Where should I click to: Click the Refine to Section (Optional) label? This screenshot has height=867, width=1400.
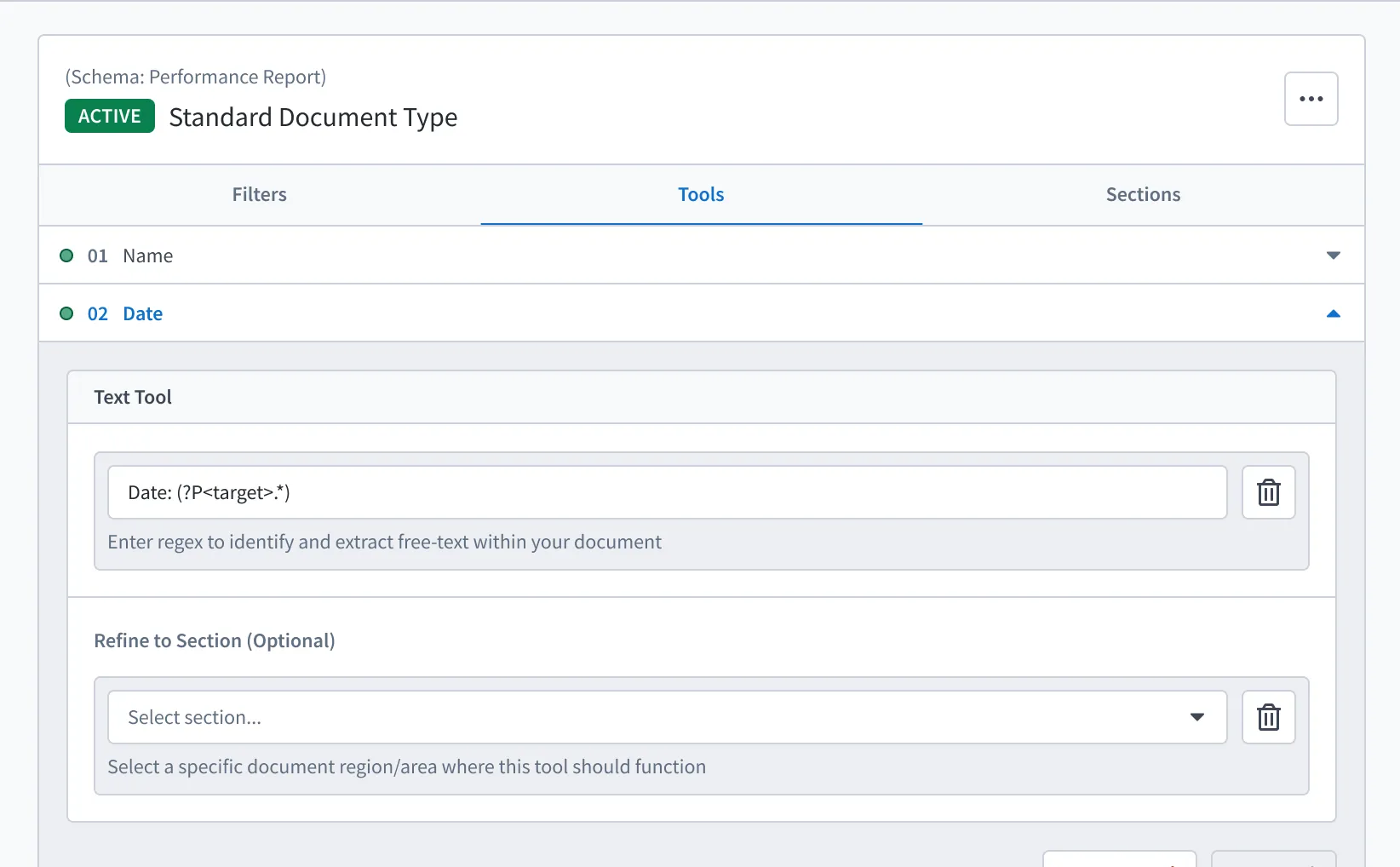coord(215,640)
